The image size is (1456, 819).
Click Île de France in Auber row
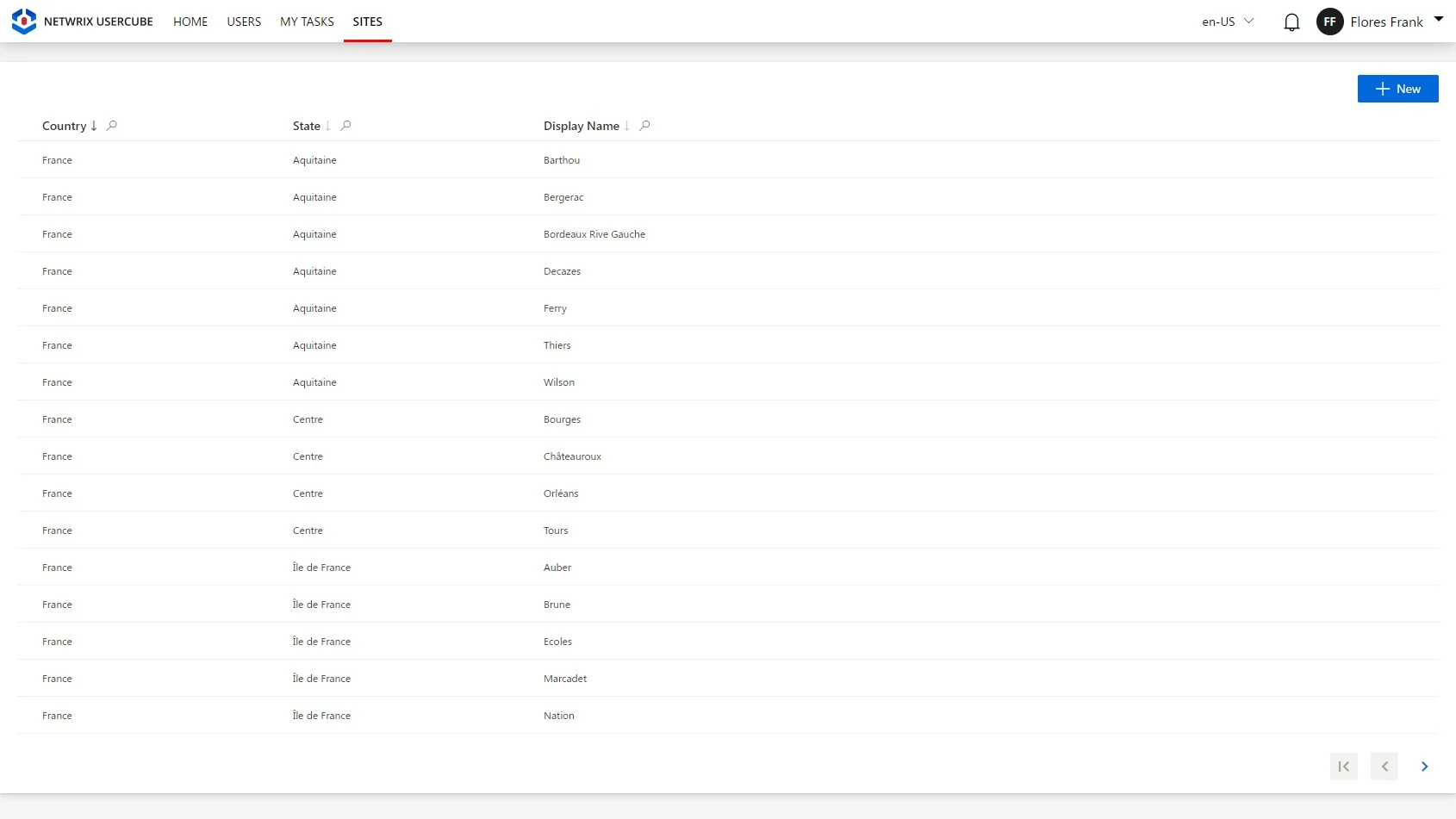click(x=321, y=568)
